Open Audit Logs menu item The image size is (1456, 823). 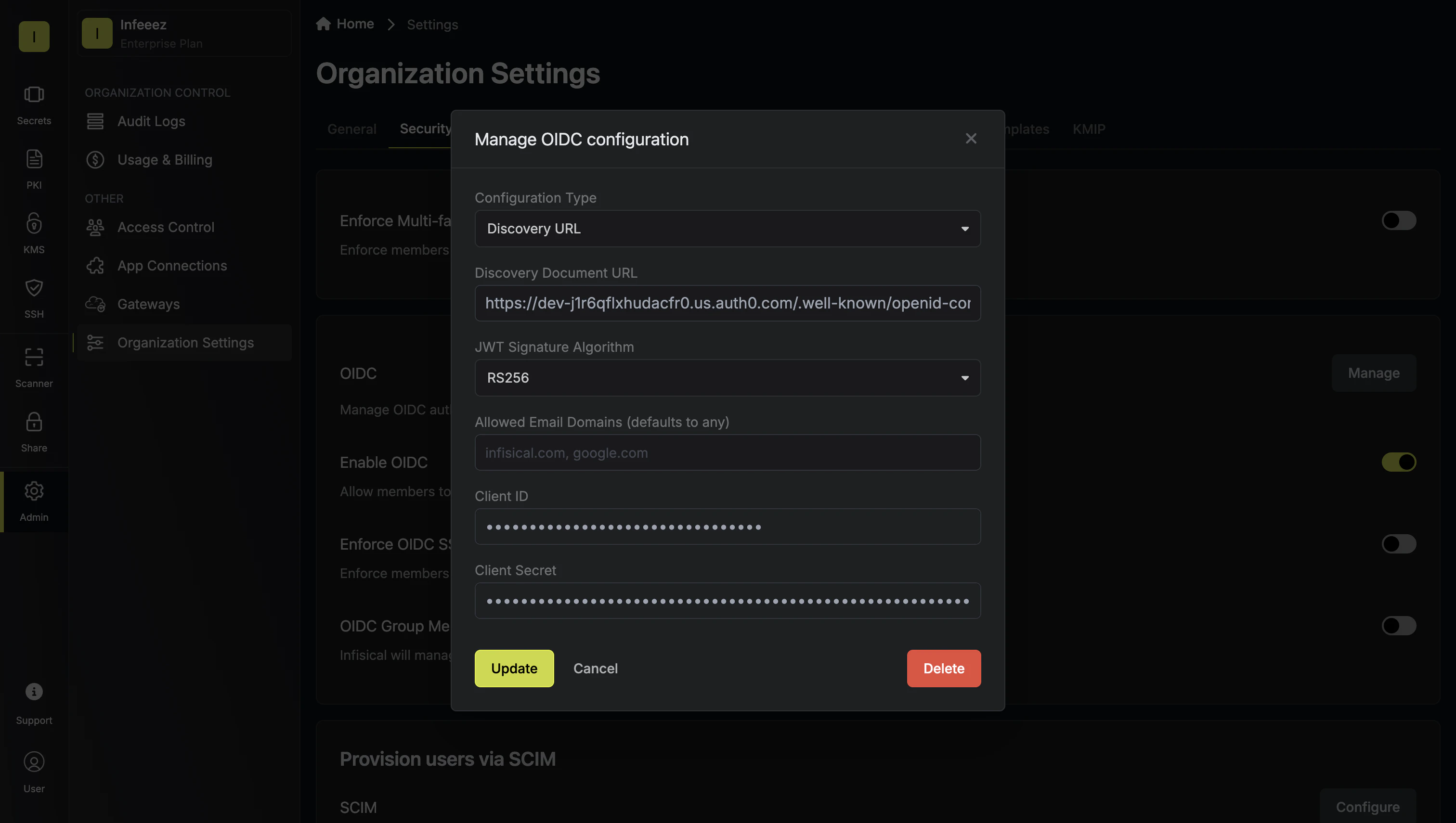coord(184,122)
